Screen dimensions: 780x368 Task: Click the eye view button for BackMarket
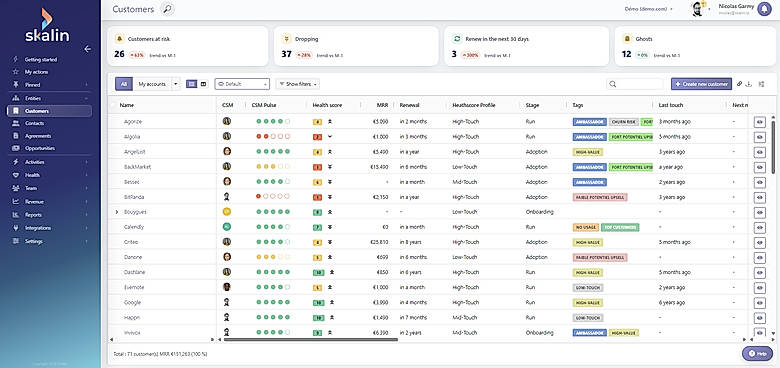tap(760, 167)
